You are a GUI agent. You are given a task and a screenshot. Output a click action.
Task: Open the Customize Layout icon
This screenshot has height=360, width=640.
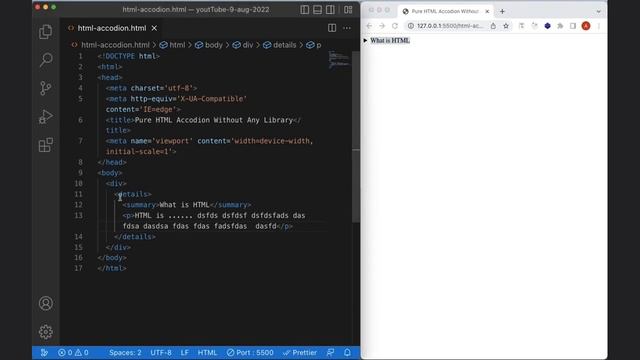point(348,9)
